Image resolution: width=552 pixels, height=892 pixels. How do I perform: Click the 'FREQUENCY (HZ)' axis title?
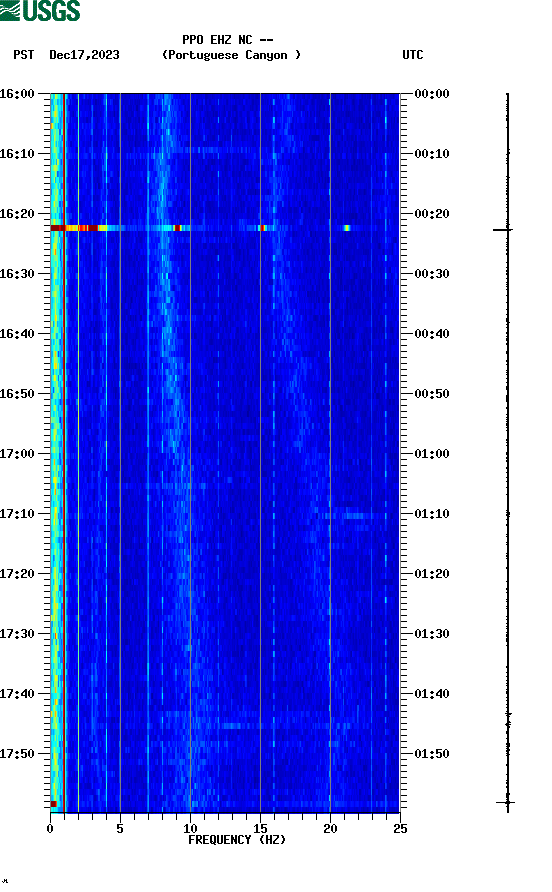[x=237, y=840]
